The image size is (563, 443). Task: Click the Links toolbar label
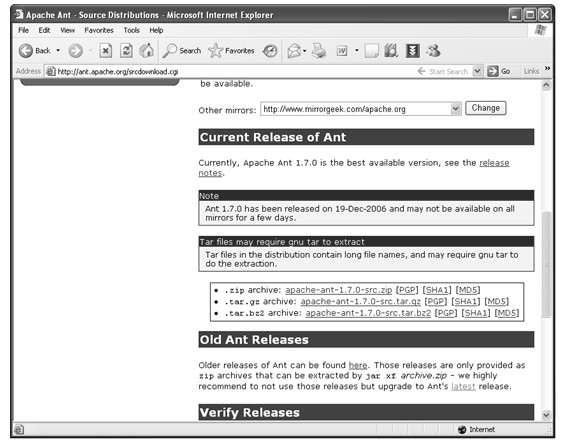(x=531, y=71)
